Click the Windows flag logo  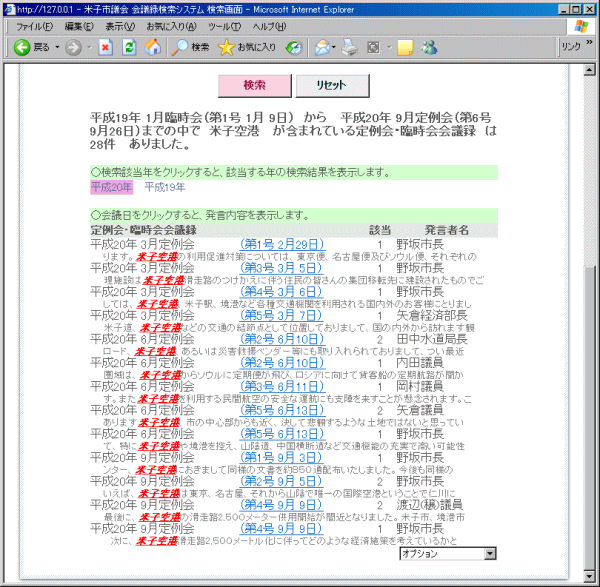coord(581,26)
